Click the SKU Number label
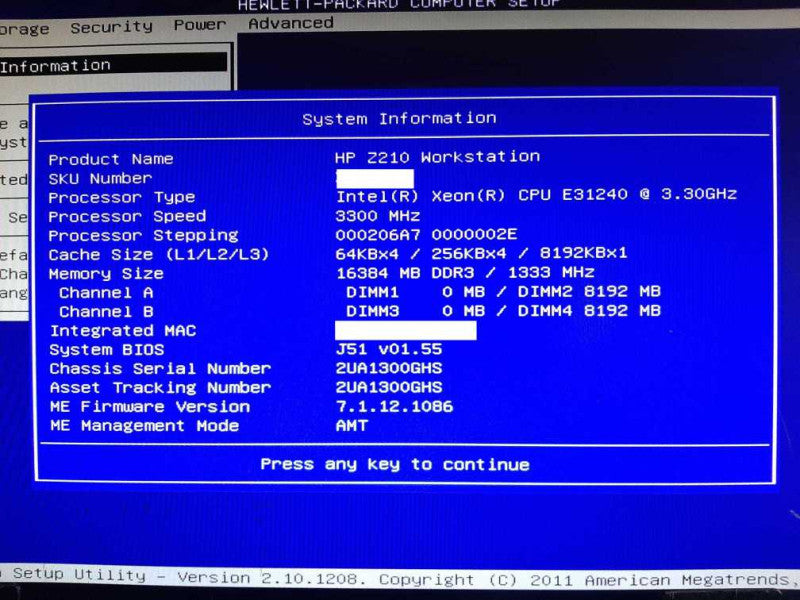 [x=100, y=179]
